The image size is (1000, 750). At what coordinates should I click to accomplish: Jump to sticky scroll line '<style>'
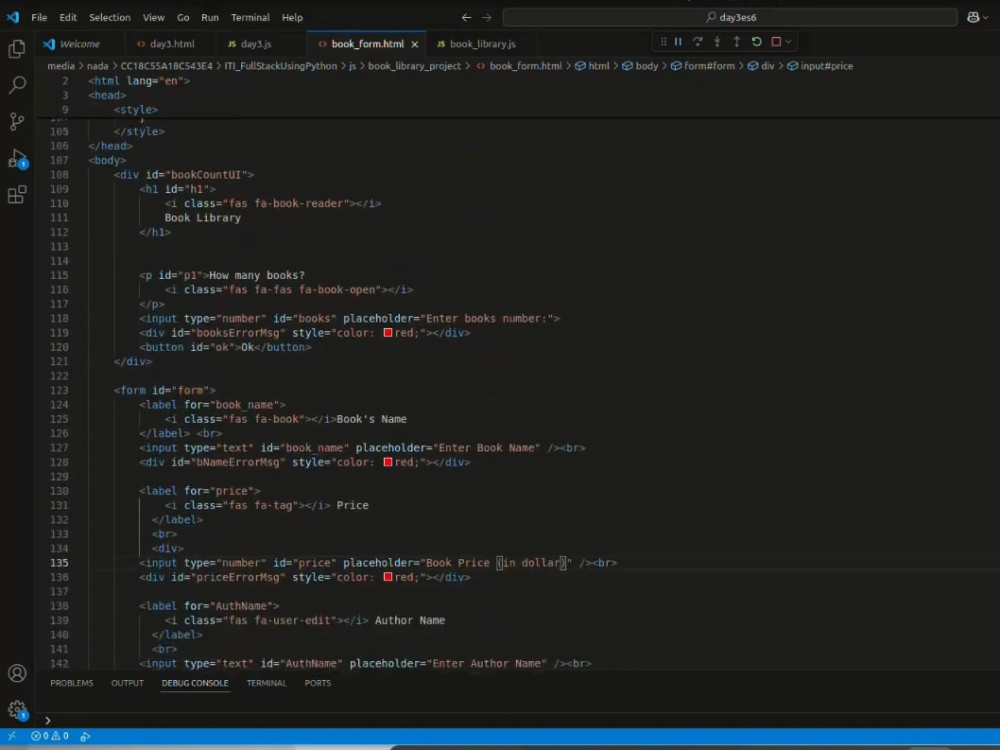pyautogui.click(x=136, y=110)
